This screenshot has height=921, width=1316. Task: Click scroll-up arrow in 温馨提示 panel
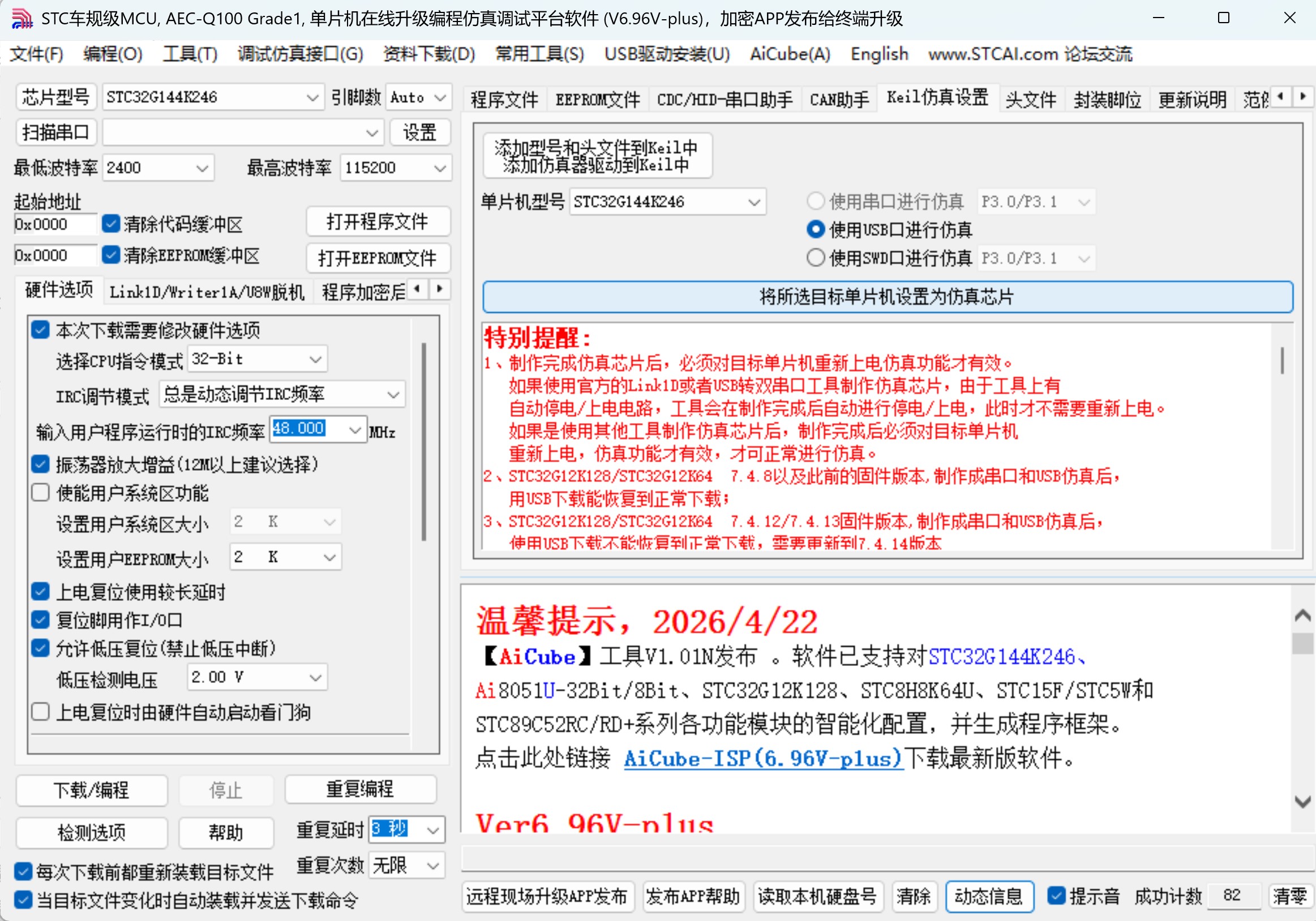[1302, 616]
